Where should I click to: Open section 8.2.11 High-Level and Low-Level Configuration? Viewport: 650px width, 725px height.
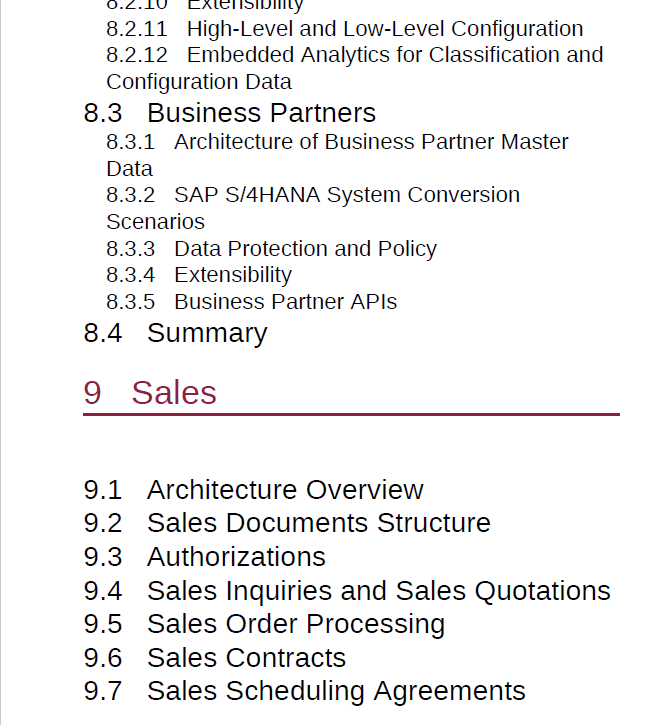[x=344, y=29]
